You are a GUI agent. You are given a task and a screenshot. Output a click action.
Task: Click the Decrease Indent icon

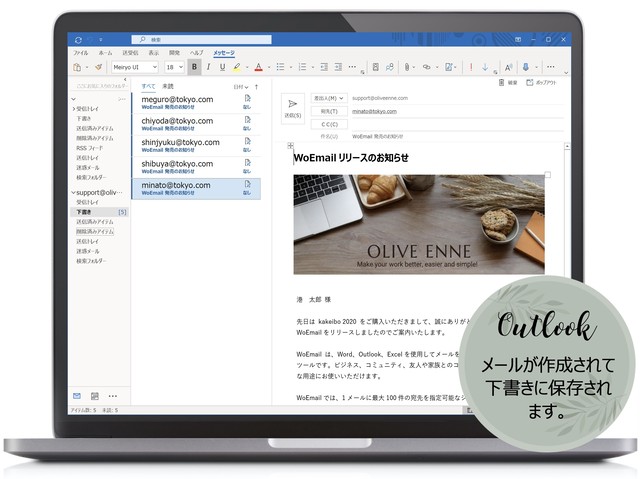(324, 67)
